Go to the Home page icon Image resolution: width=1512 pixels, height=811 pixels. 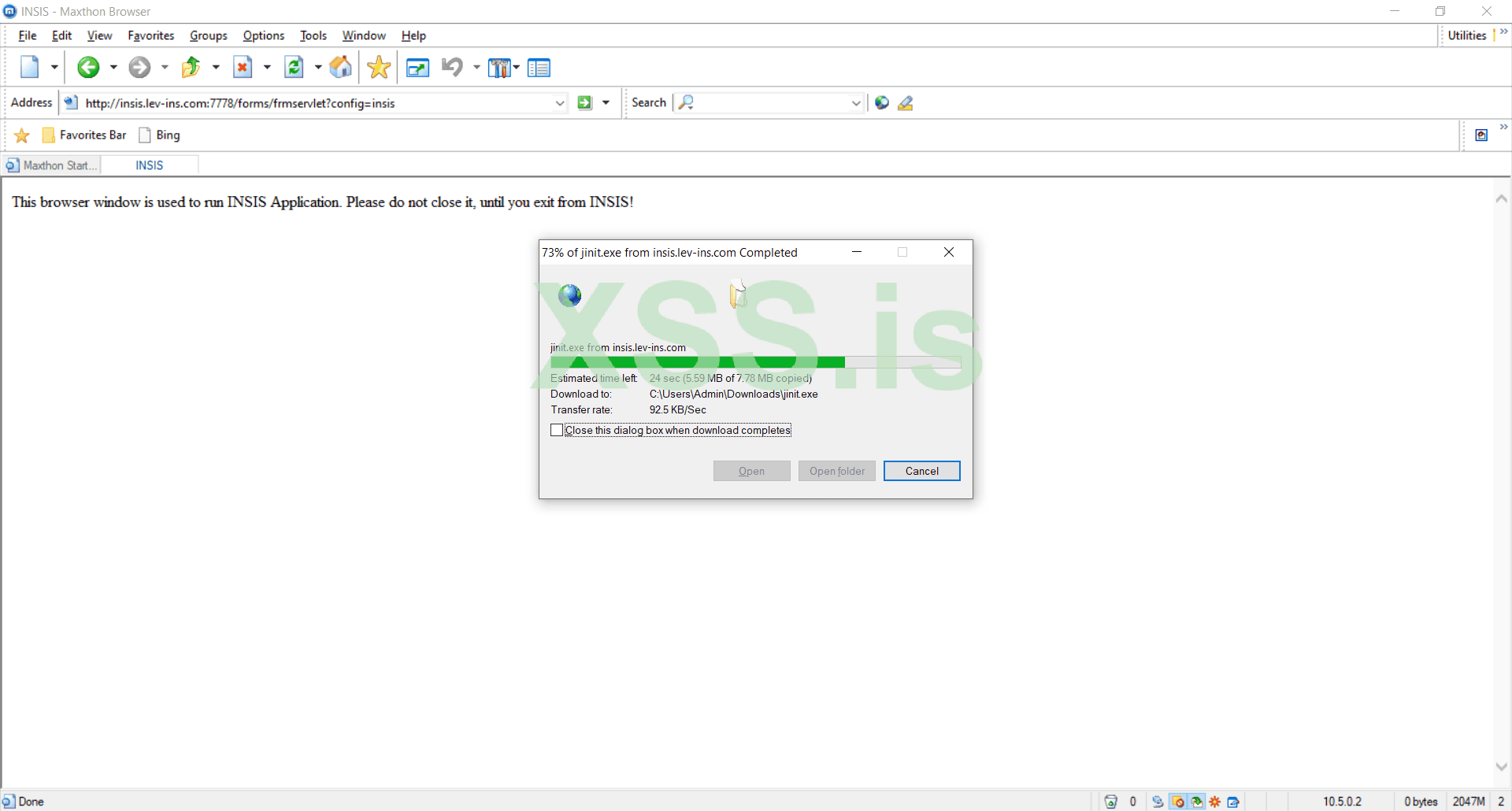340,68
